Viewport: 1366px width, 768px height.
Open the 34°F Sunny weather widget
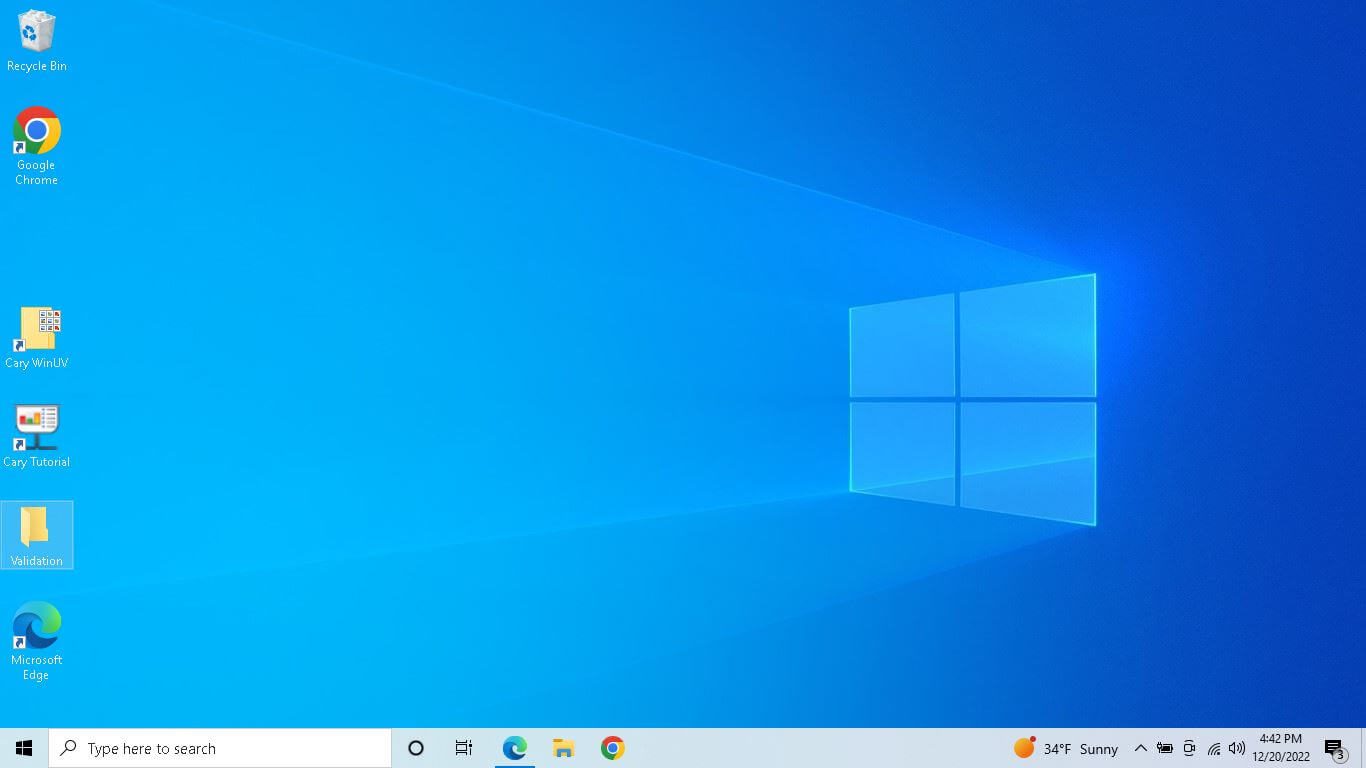click(1066, 748)
